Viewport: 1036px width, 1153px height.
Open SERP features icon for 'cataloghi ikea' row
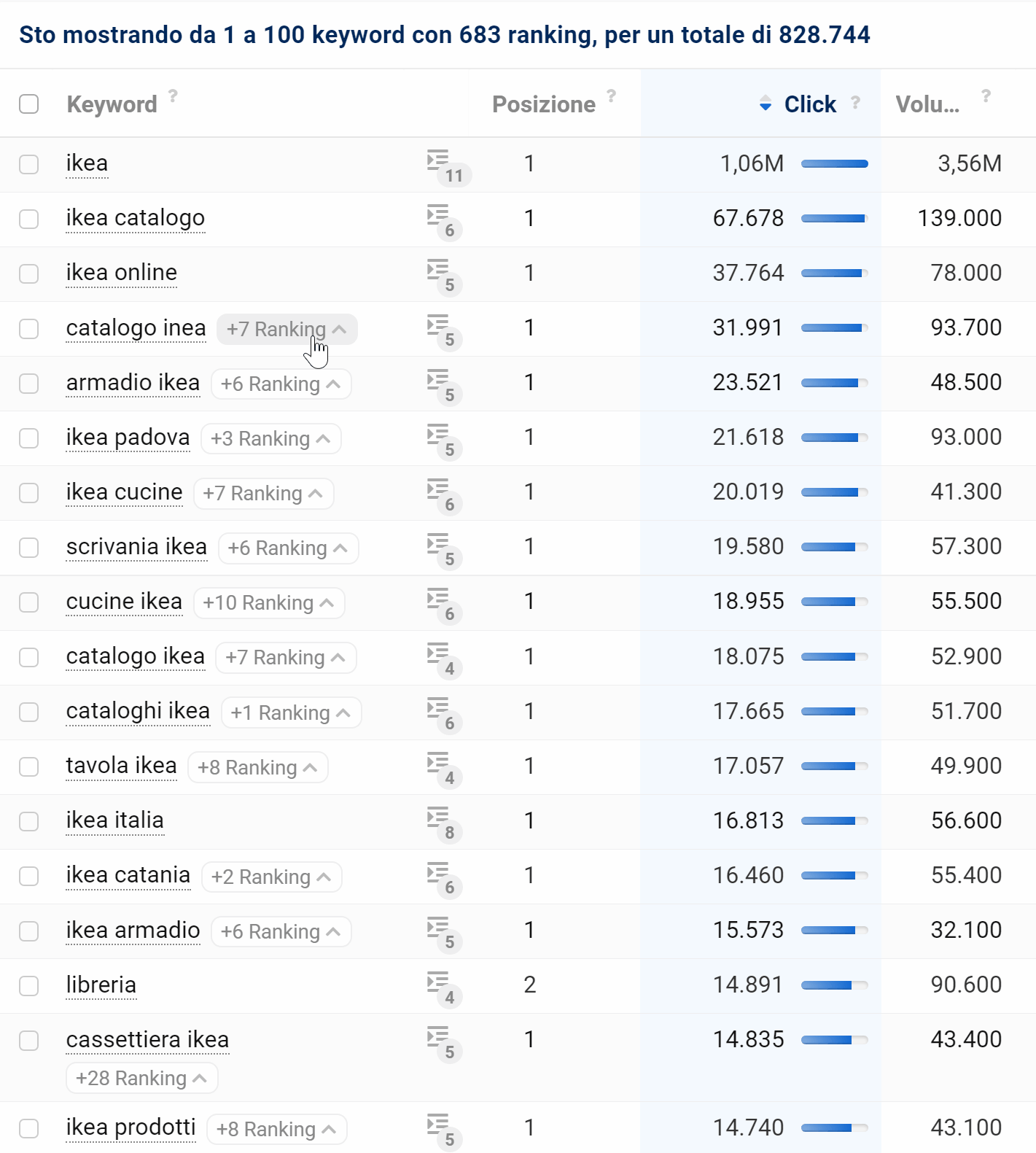pyautogui.click(x=445, y=714)
